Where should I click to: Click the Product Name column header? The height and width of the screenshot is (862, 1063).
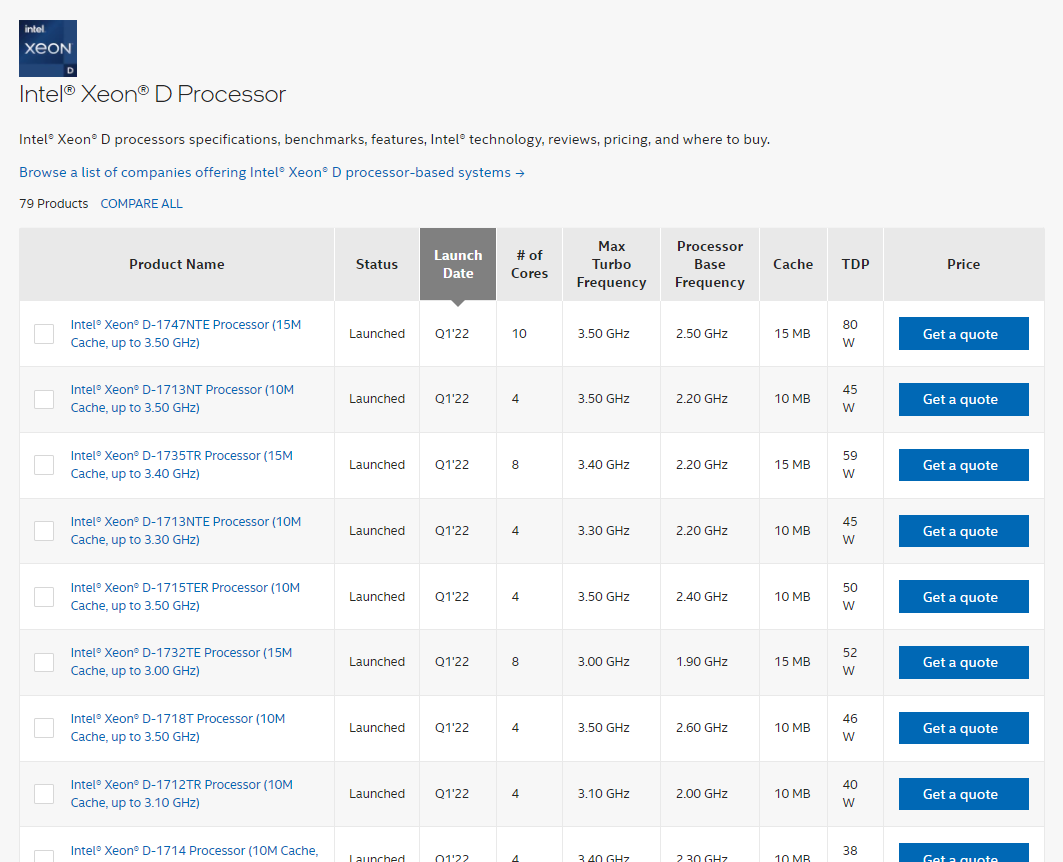point(177,264)
